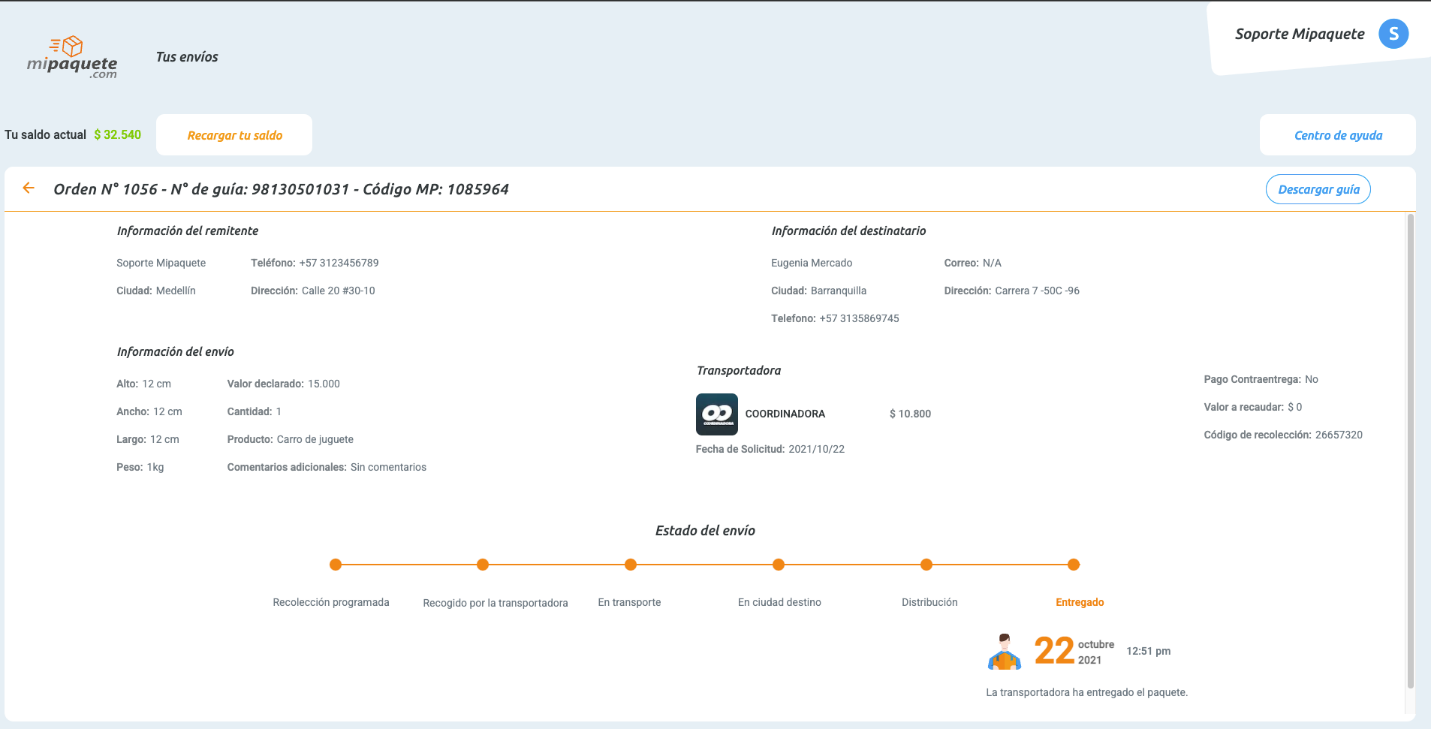Image resolution: width=1431 pixels, height=729 pixels.
Task: Click the Descargar guía button
Action: coord(1318,189)
